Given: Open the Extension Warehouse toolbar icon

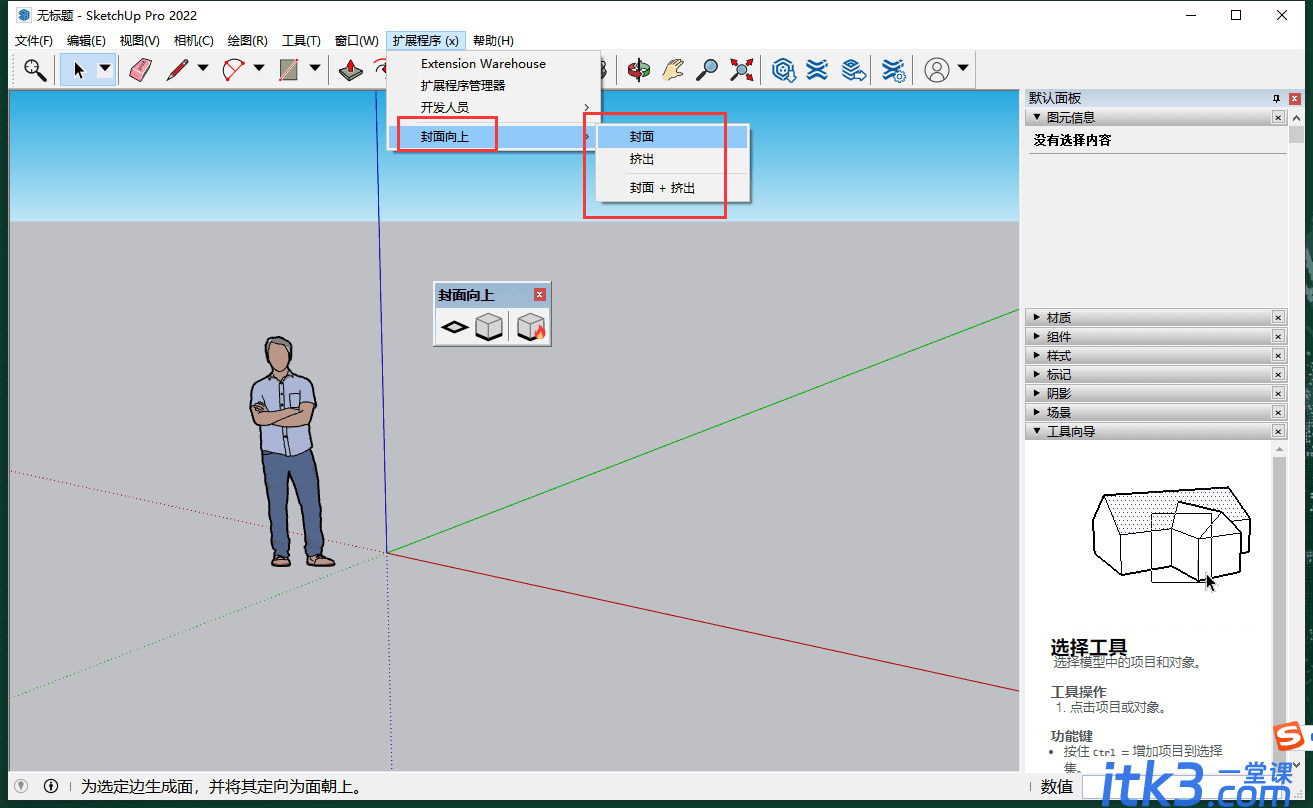Looking at the screenshot, I should tap(817, 69).
